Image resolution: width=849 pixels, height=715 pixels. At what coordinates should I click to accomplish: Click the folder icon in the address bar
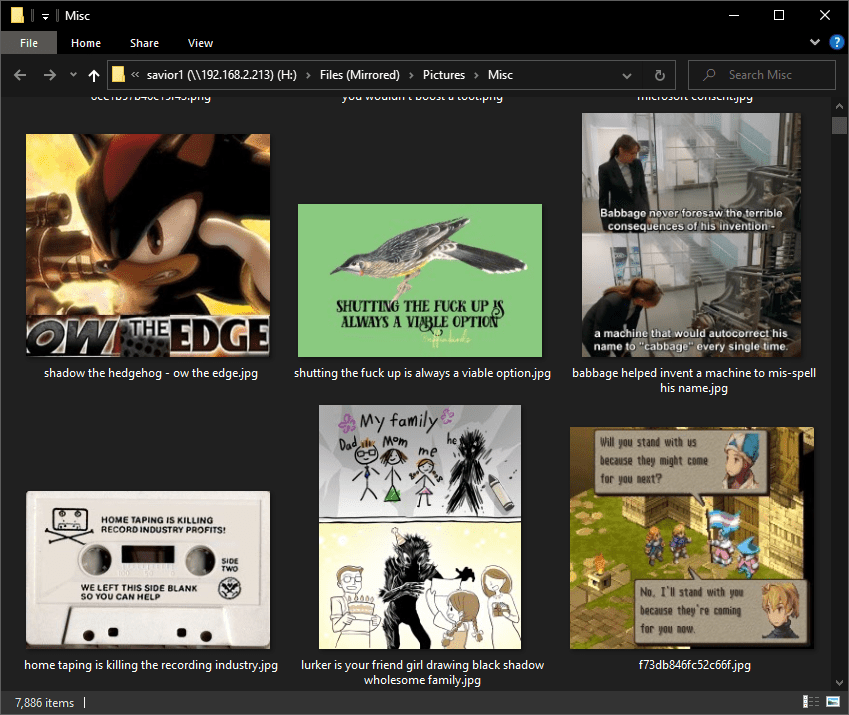click(119, 75)
